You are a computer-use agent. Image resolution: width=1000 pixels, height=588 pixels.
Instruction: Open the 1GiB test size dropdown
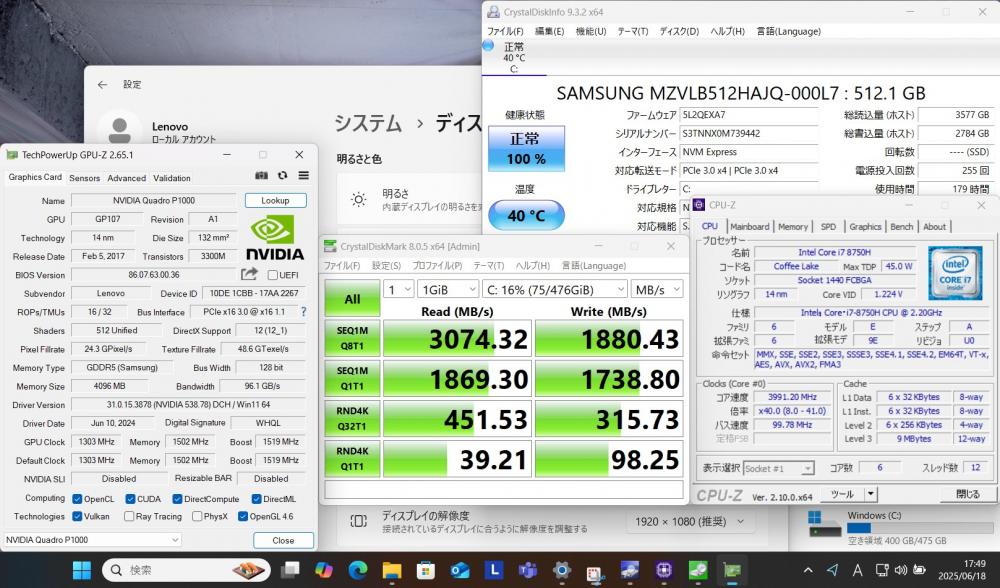448,290
